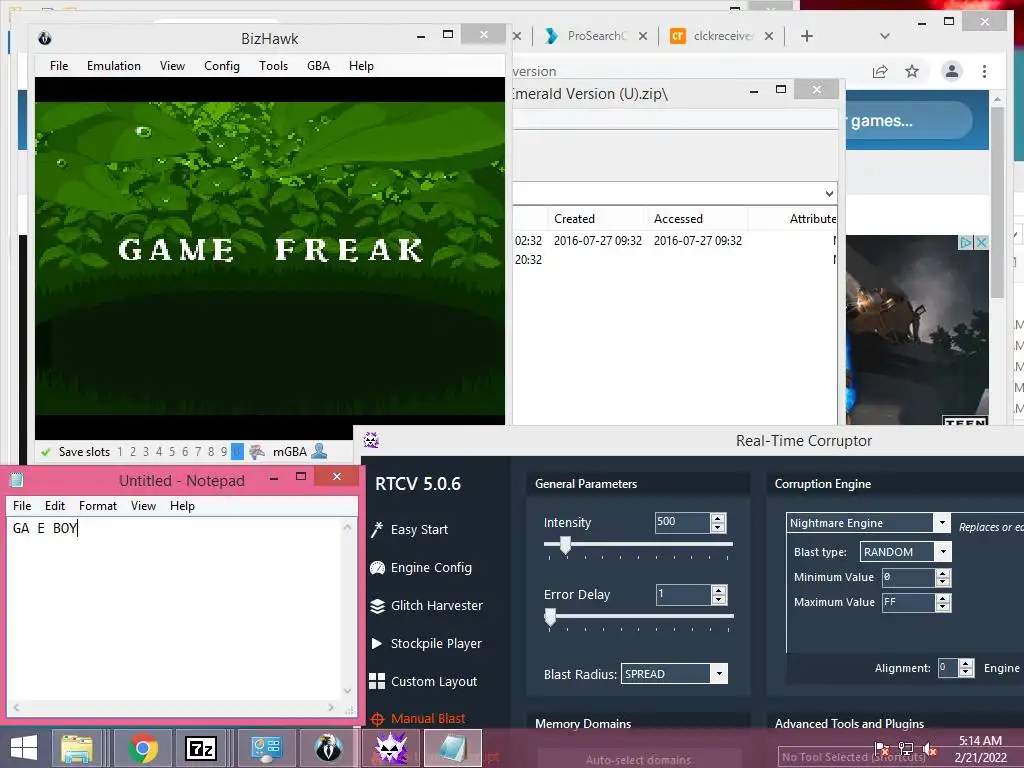1024x768 pixels.
Task: Decrease Error Delay with down arrow
Action: (718, 600)
